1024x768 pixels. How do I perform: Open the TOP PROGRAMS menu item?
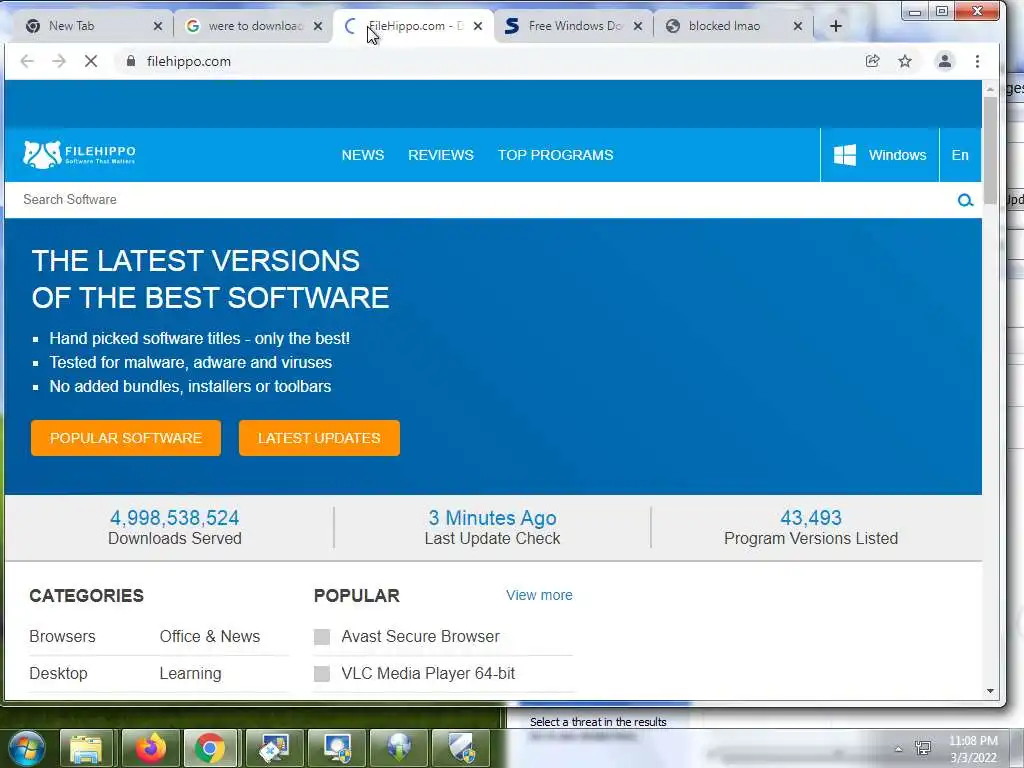[556, 155]
